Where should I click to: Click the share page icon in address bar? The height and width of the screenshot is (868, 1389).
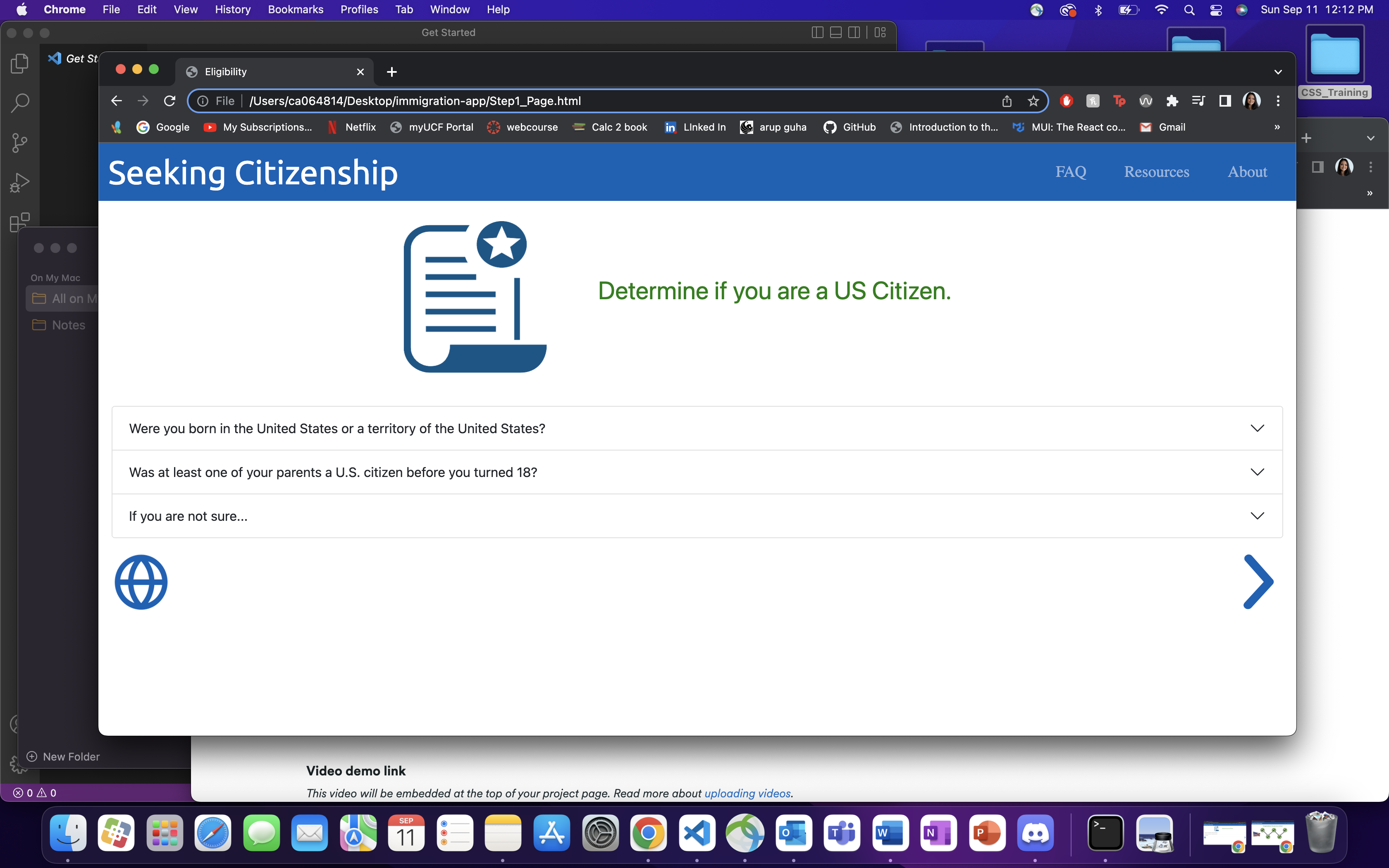(x=1007, y=101)
